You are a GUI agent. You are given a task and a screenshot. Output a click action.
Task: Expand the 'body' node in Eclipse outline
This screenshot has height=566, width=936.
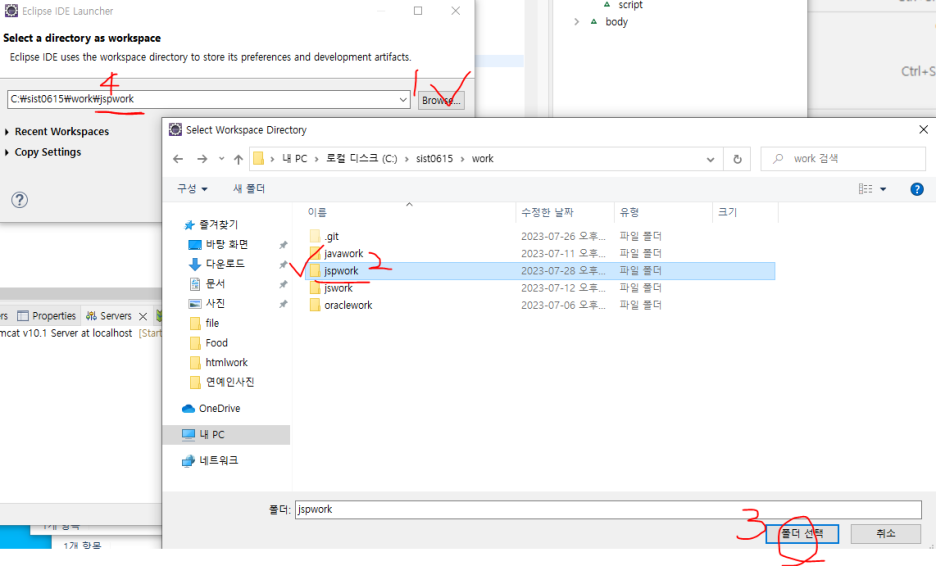pos(576,22)
